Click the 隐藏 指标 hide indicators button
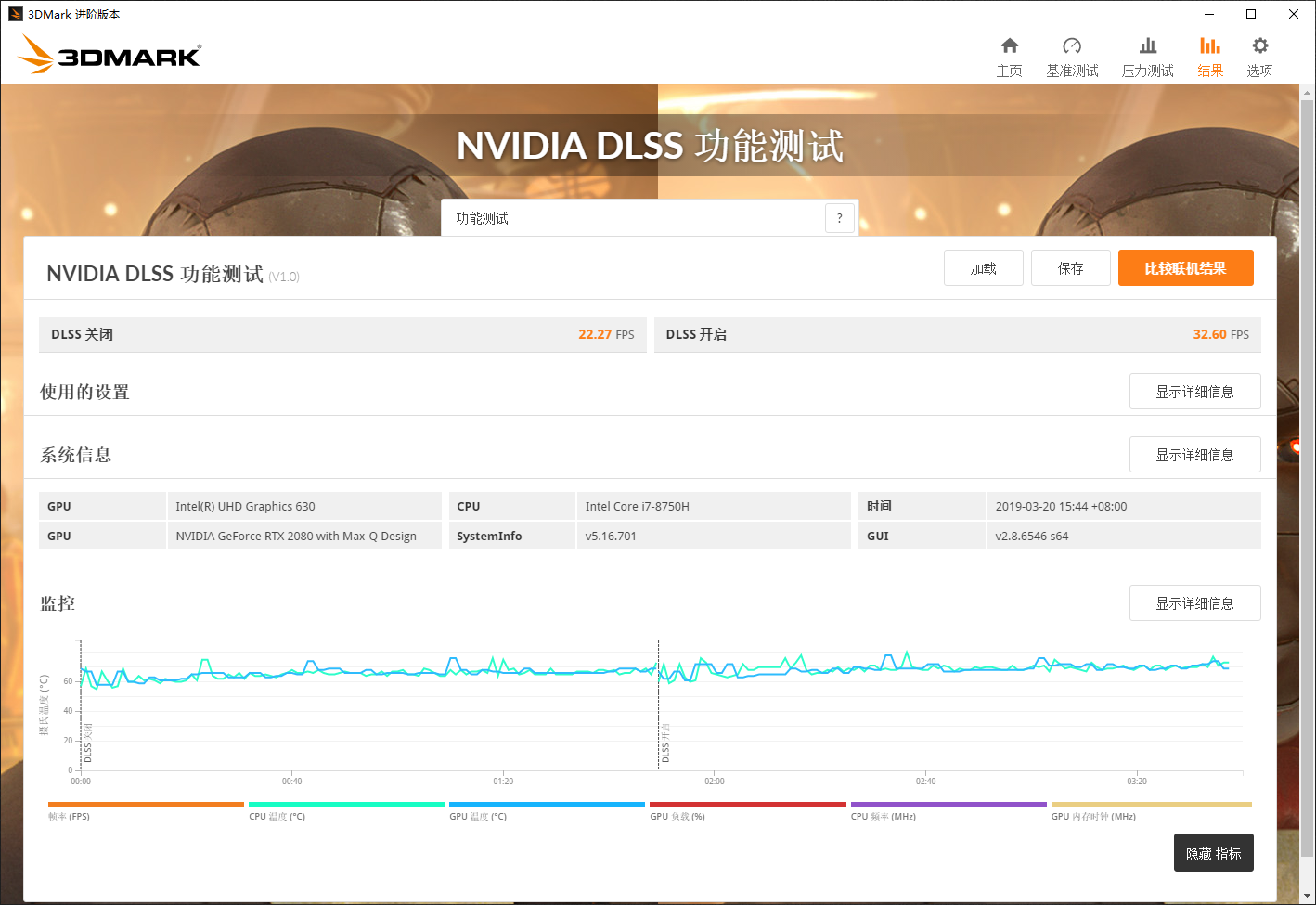 1214,853
